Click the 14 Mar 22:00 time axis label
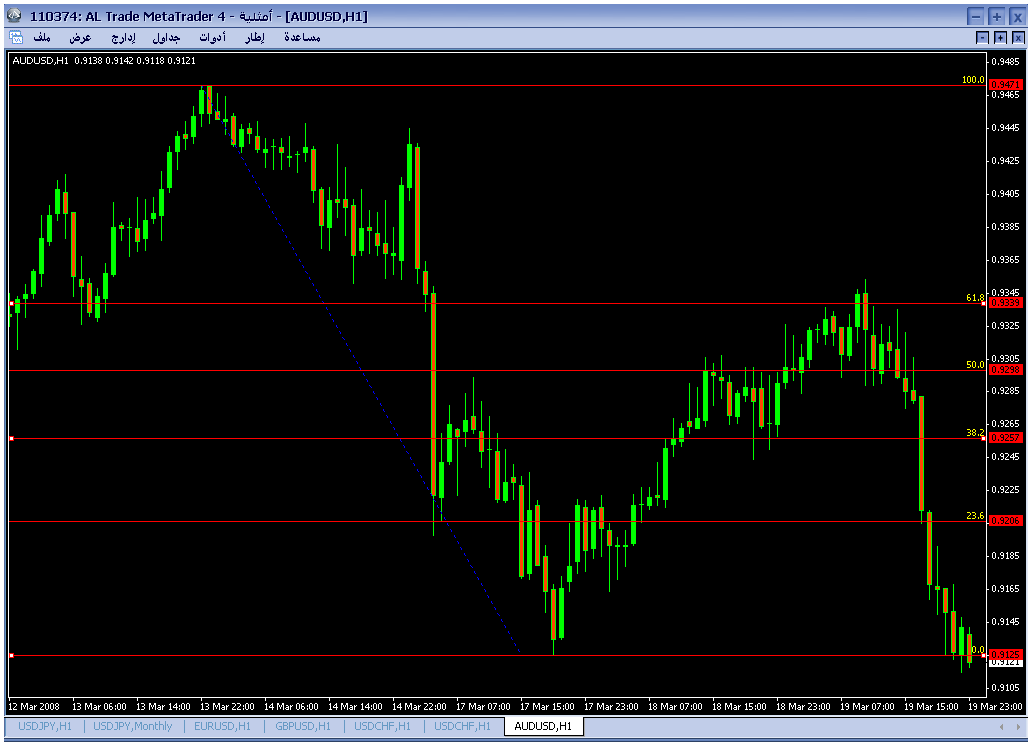The height and width of the screenshot is (742, 1032). (x=419, y=706)
